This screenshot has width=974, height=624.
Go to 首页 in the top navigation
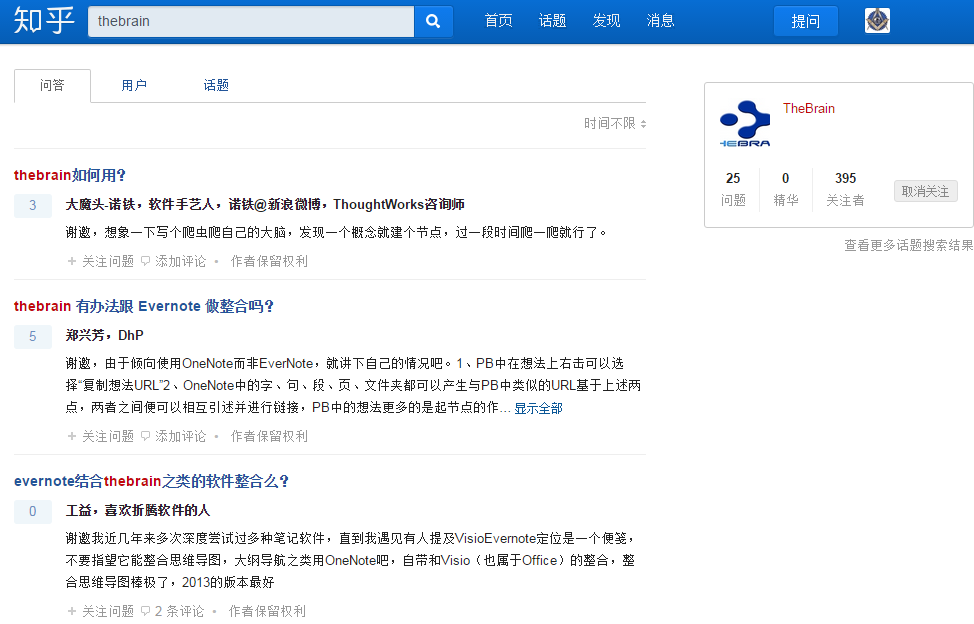tap(498, 21)
